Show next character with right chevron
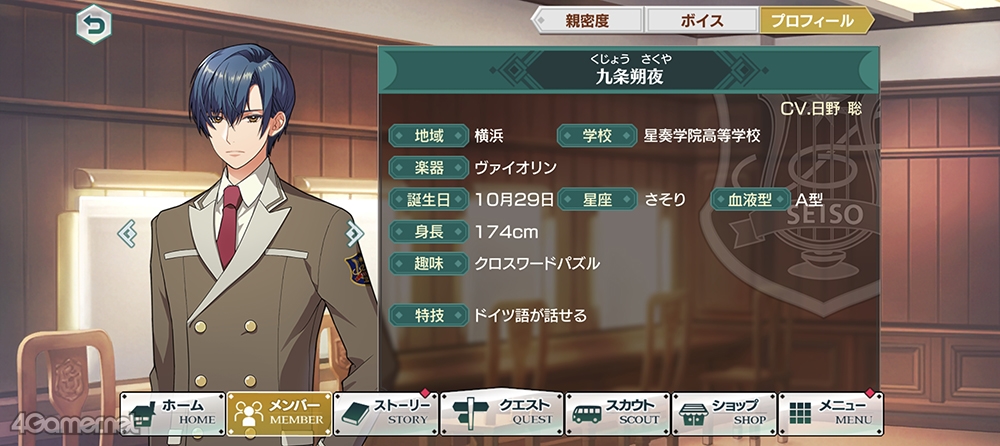Viewport: 1000px width, 446px height. pos(355,234)
